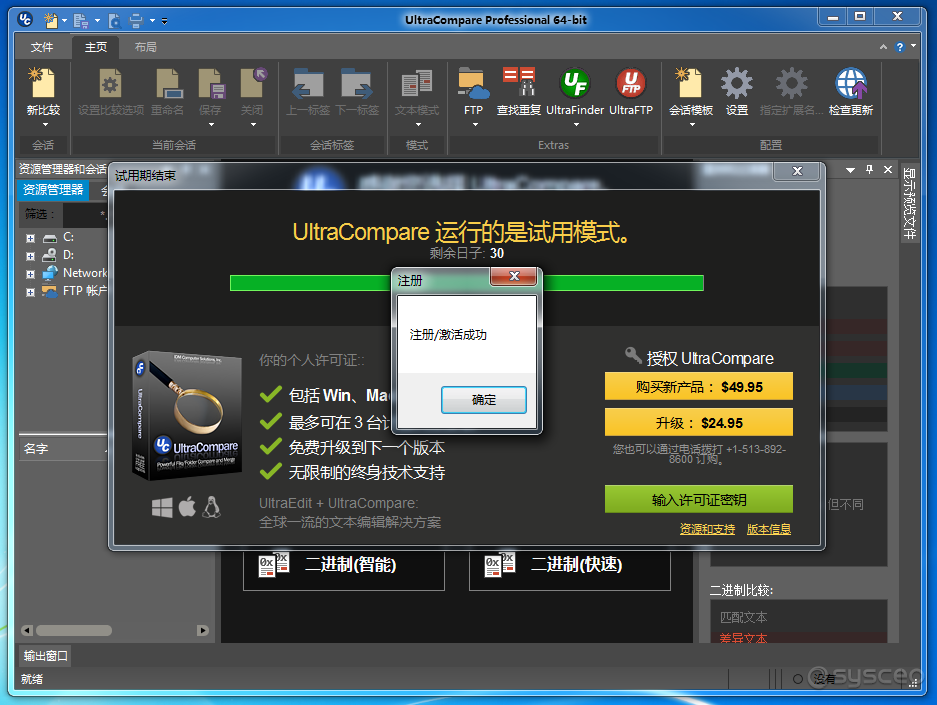Open 会话模板 session templates icon
The image size is (937, 705).
[x=690, y=83]
